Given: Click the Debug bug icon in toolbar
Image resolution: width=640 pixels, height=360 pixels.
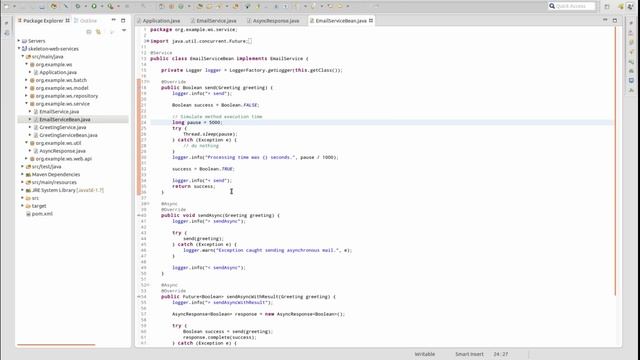Looking at the screenshot, I should (x=78, y=6).
